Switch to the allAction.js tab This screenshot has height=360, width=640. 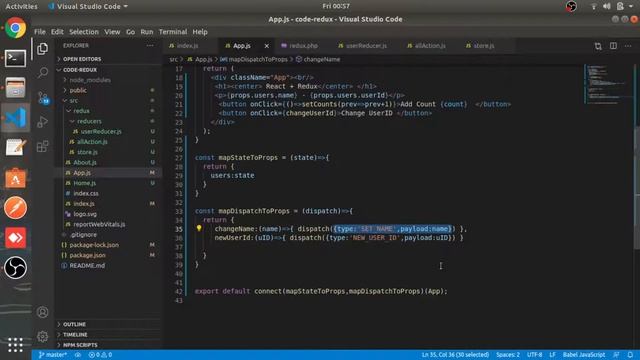[x=429, y=46]
